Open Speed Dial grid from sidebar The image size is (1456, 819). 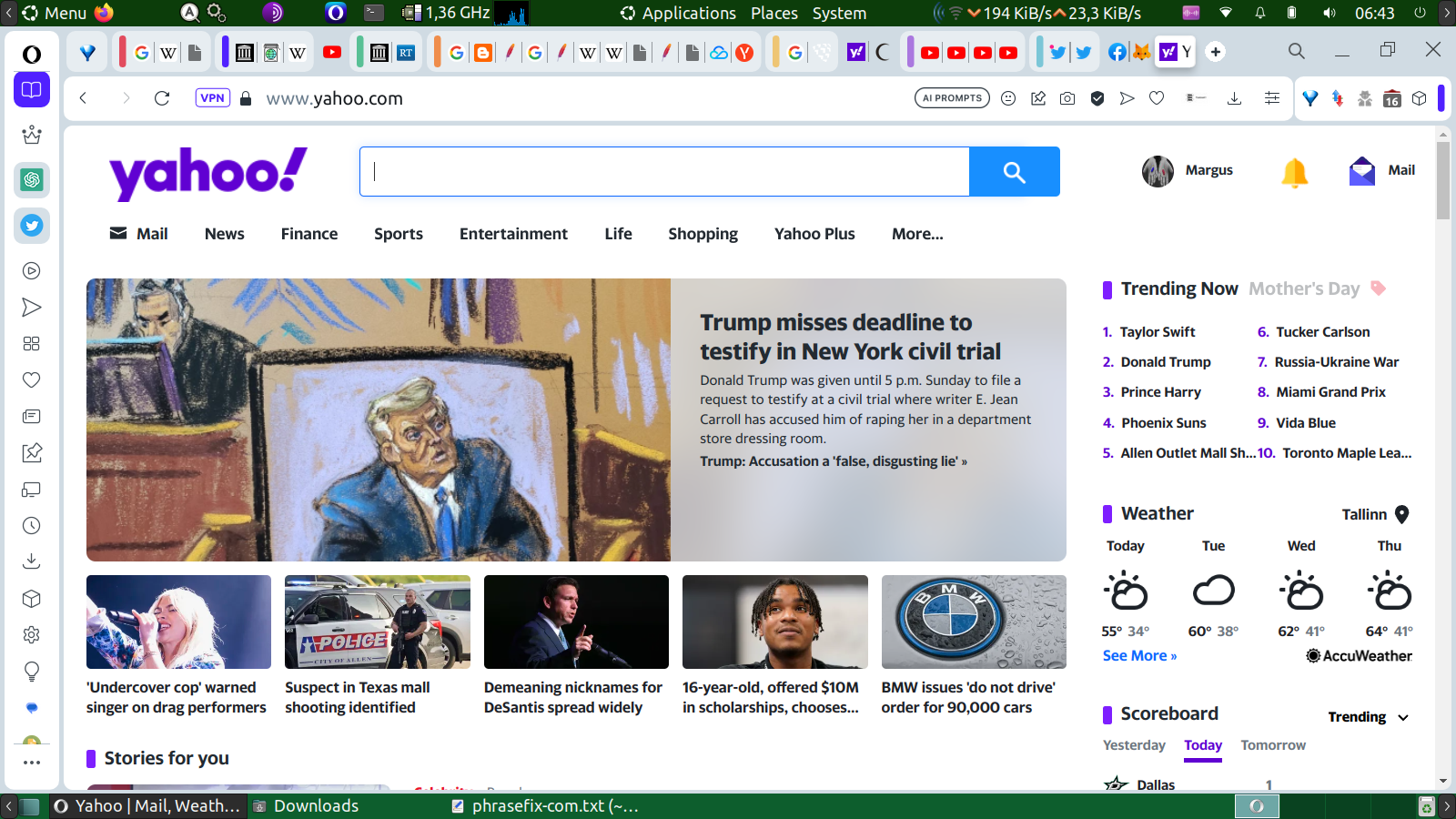point(32,343)
